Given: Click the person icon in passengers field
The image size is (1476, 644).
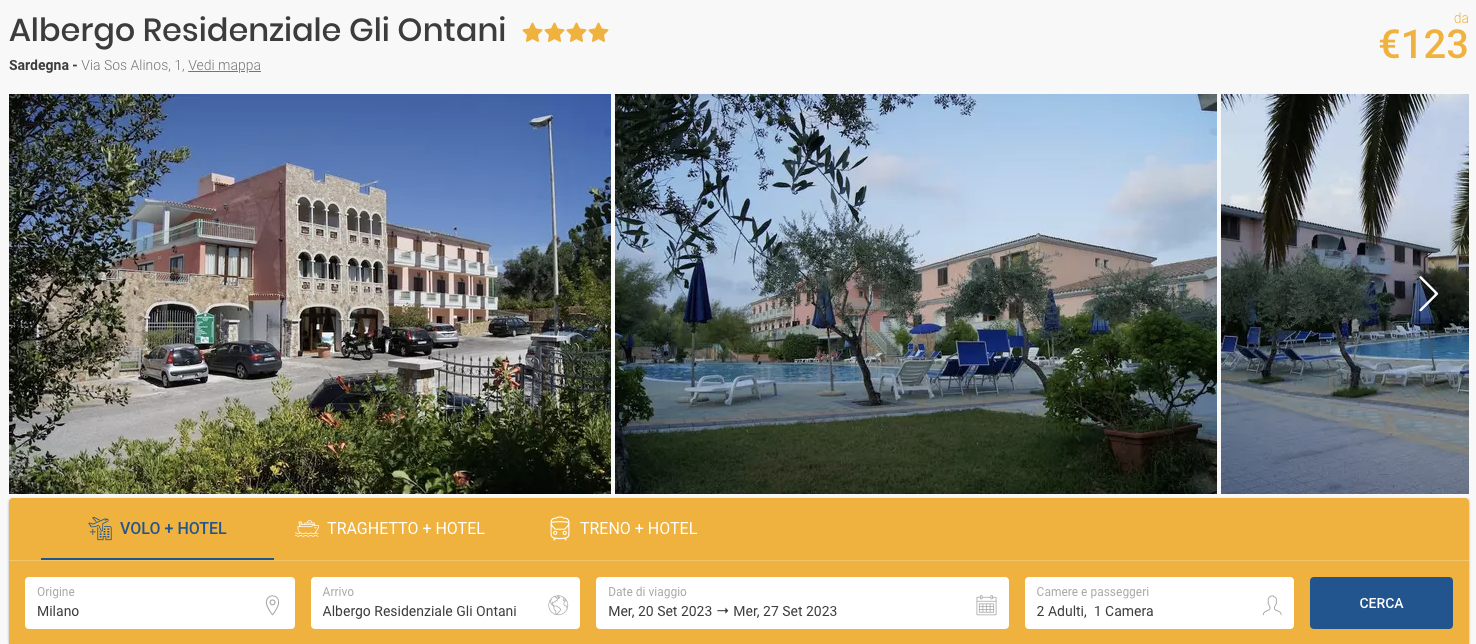Looking at the screenshot, I should pos(1272,605).
